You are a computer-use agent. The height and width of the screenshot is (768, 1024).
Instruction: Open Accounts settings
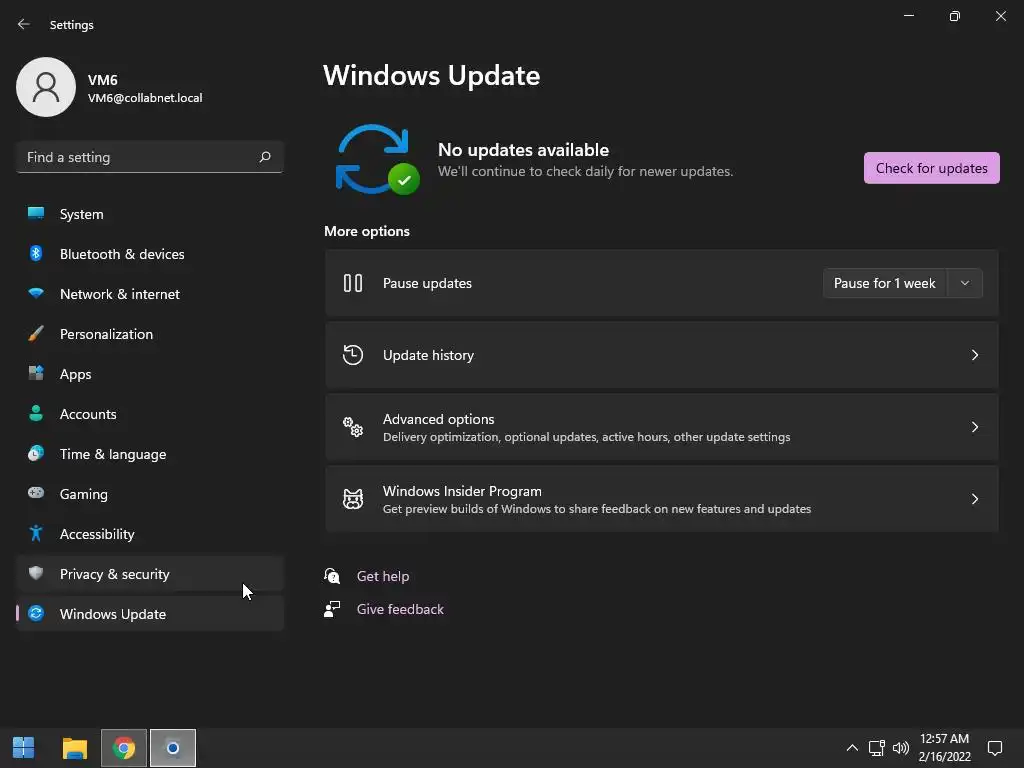pos(150,413)
